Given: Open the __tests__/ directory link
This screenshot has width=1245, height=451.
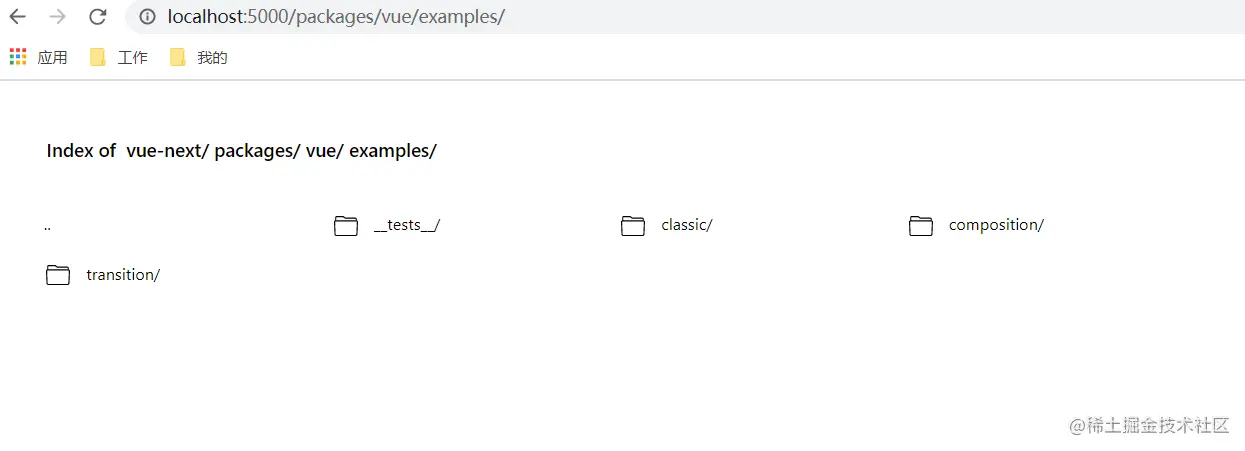Looking at the screenshot, I should [x=407, y=225].
